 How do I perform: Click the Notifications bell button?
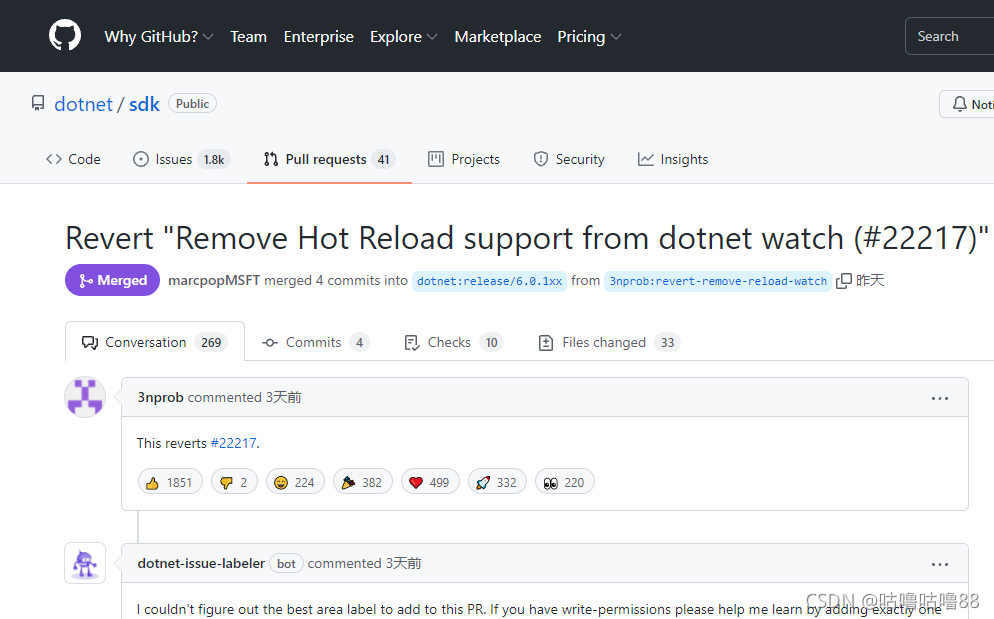click(x=967, y=104)
